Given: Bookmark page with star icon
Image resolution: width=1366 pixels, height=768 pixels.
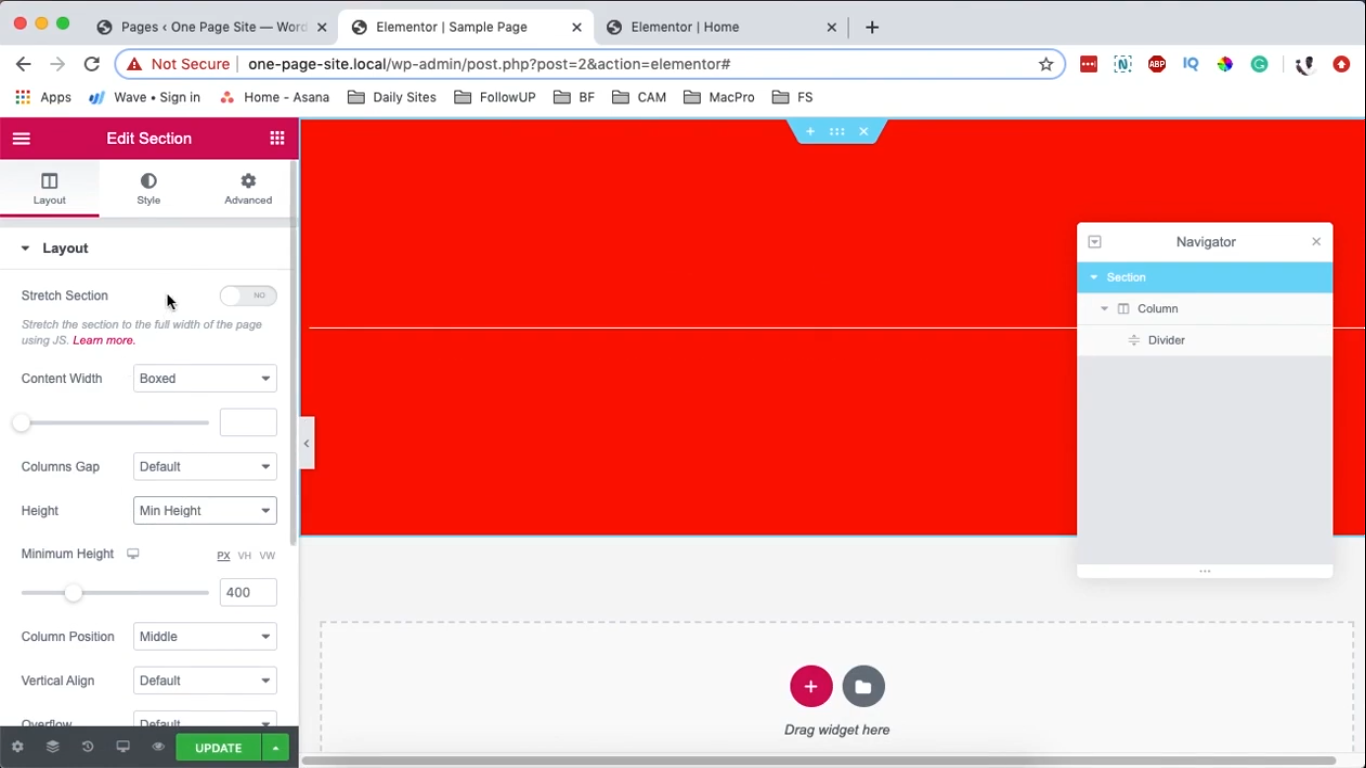Looking at the screenshot, I should [x=1046, y=64].
